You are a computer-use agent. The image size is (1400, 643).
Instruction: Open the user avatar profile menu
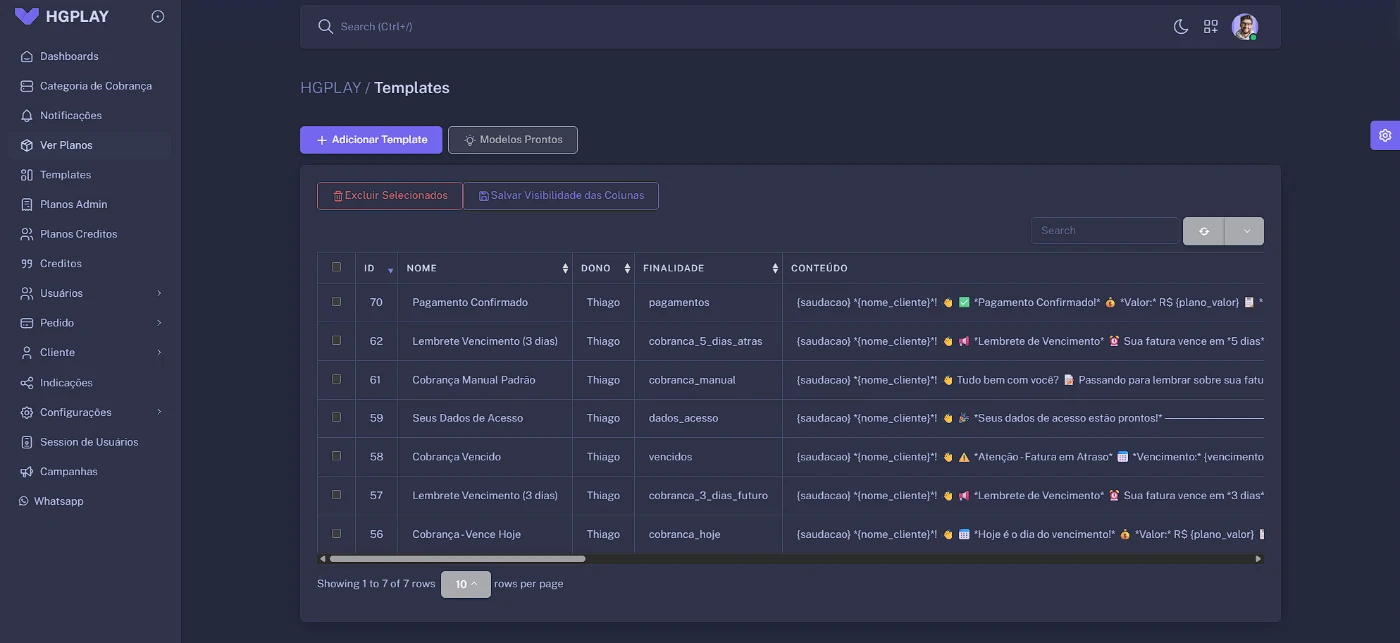[1244, 27]
